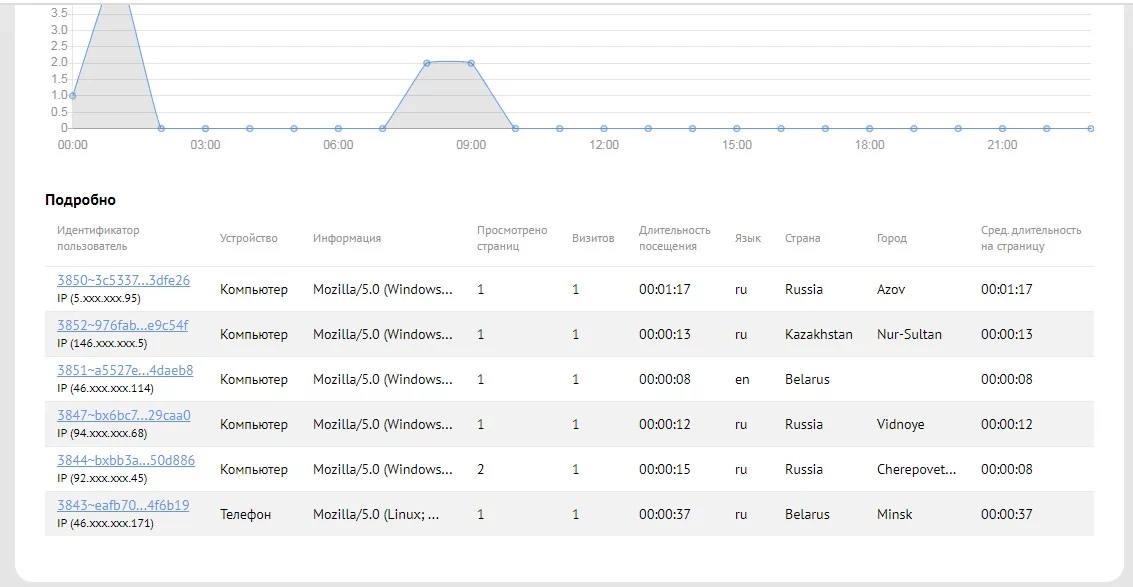
Task: Open user link 3851~a5527e...4daeb8
Action: [125, 371]
